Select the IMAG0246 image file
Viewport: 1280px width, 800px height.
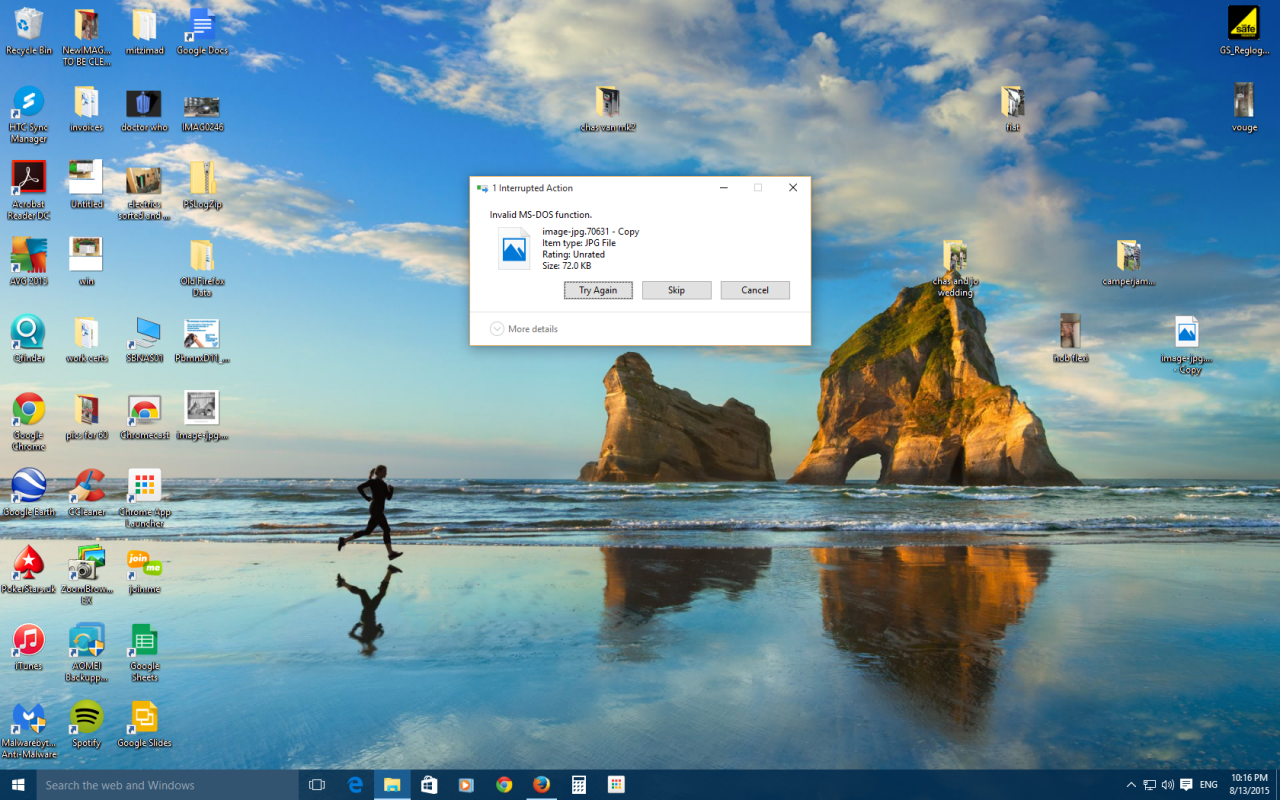pyautogui.click(x=202, y=108)
